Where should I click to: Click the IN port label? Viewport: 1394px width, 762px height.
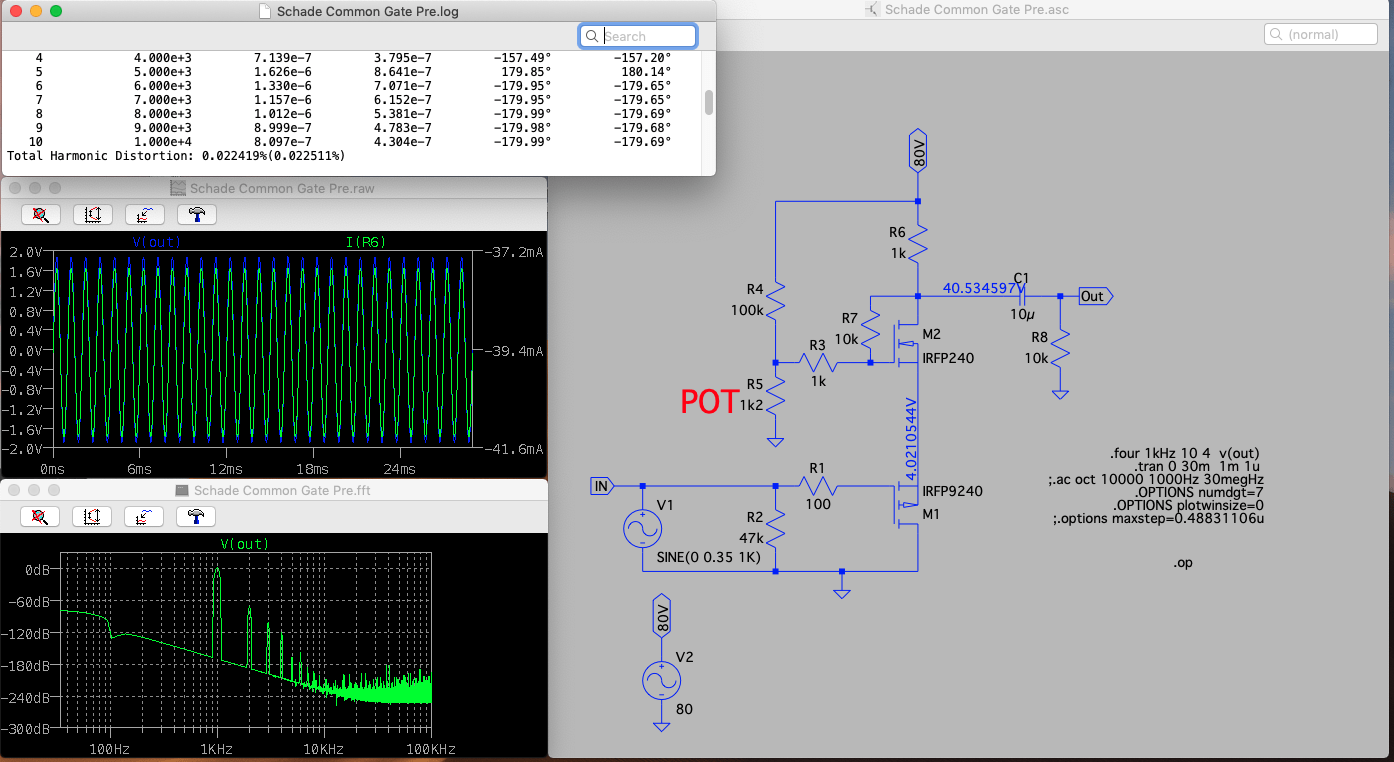tap(601, 486)
